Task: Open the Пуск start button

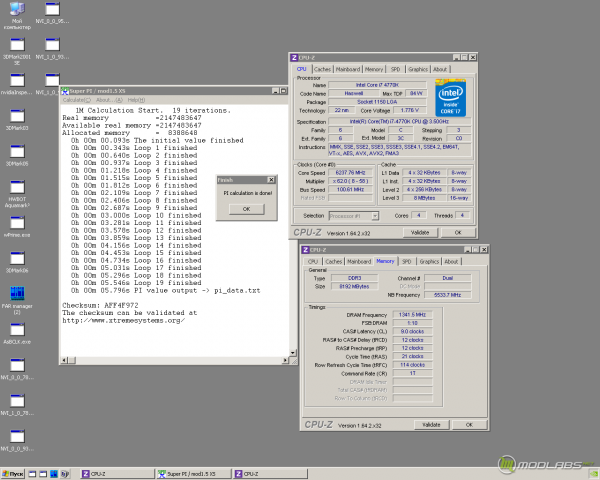Action: pyautogui.click(x=13, y=474)
